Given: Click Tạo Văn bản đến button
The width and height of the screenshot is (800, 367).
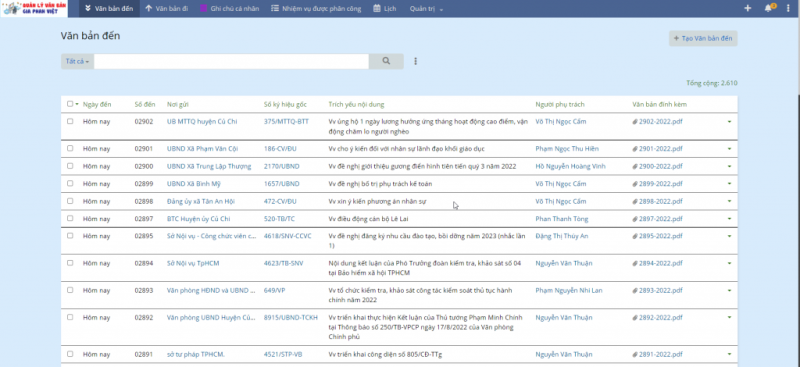Looking at the screenshot, I should coord(703,38).
